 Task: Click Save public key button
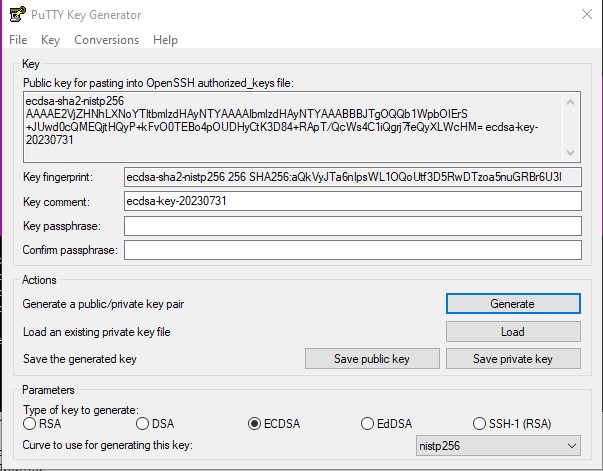coord(372,359)
